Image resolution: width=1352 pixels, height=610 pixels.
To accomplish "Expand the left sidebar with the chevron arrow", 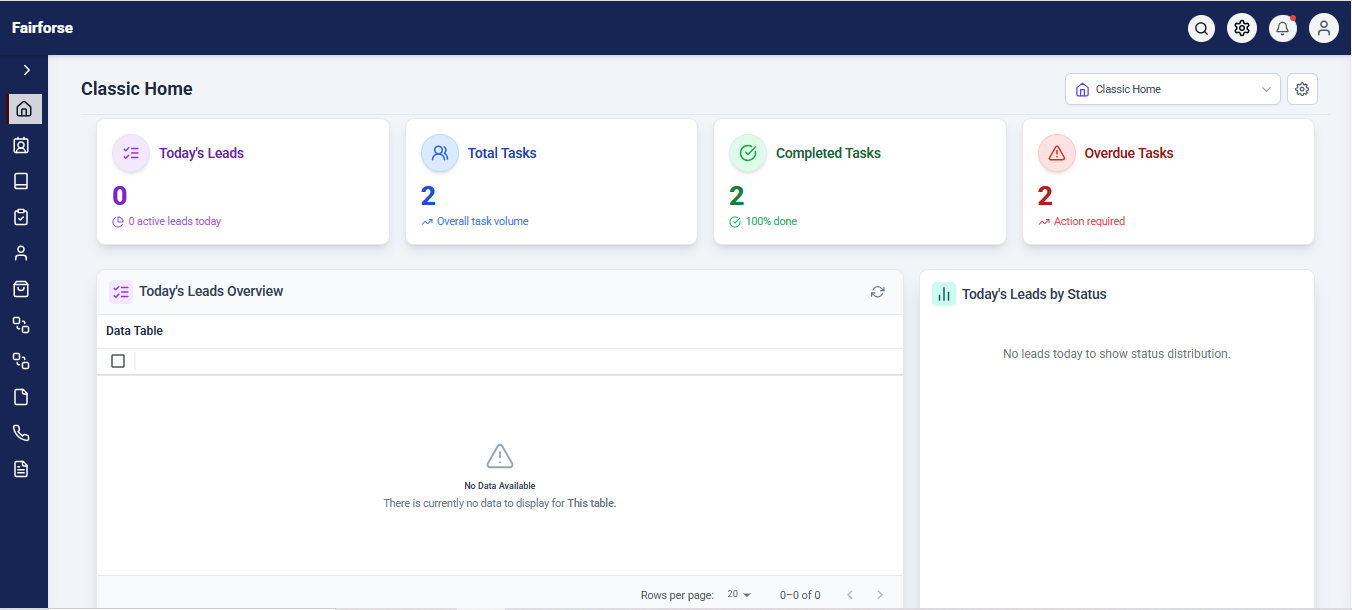I will (x=26, y=70).
